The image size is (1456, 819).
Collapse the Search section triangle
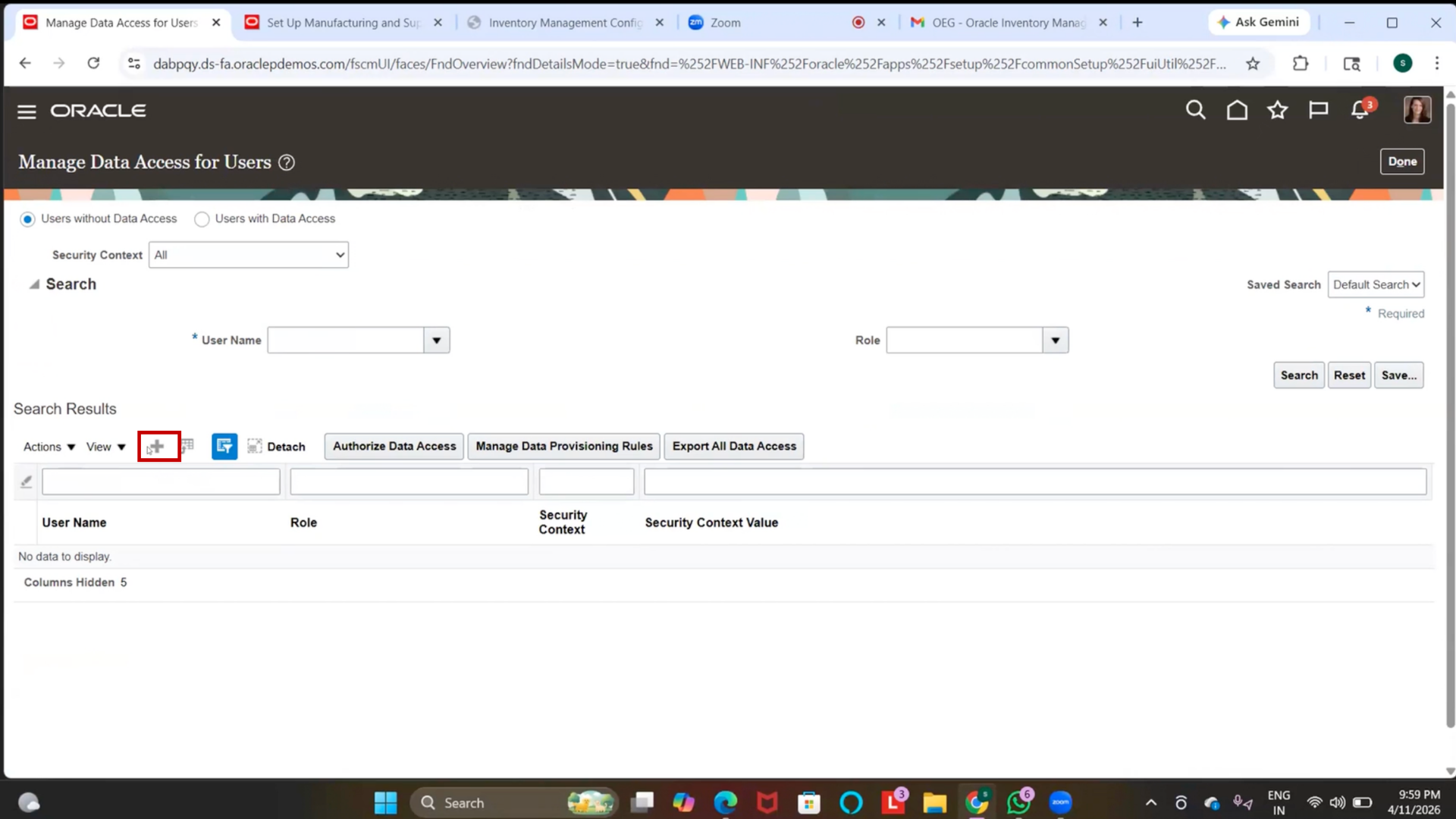[34, 284]
